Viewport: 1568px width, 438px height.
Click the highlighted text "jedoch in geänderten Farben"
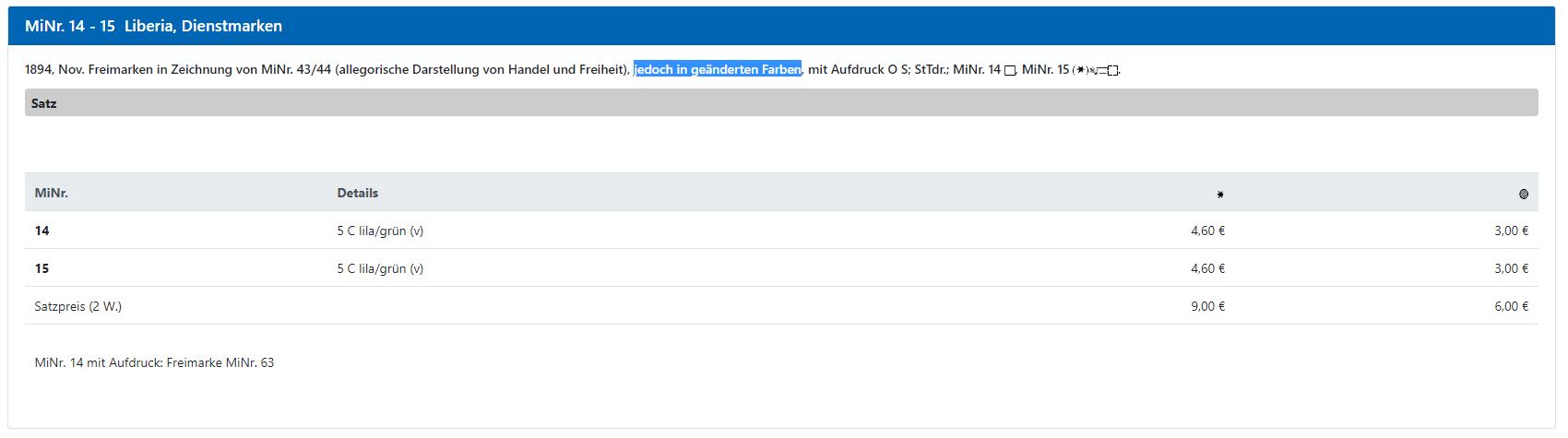pos(717,69)
